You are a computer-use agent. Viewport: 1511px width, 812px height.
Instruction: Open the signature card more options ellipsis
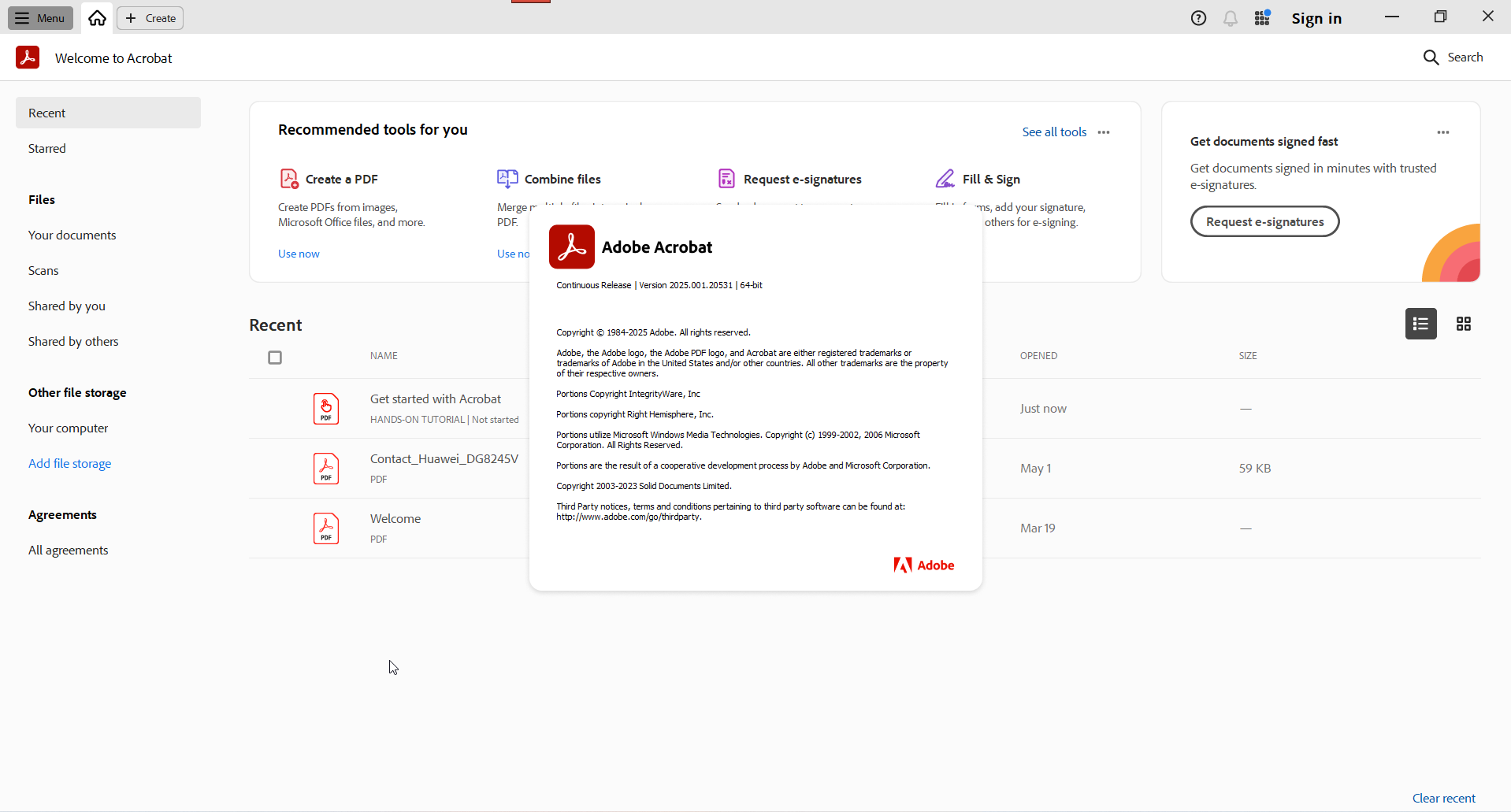1443,132
